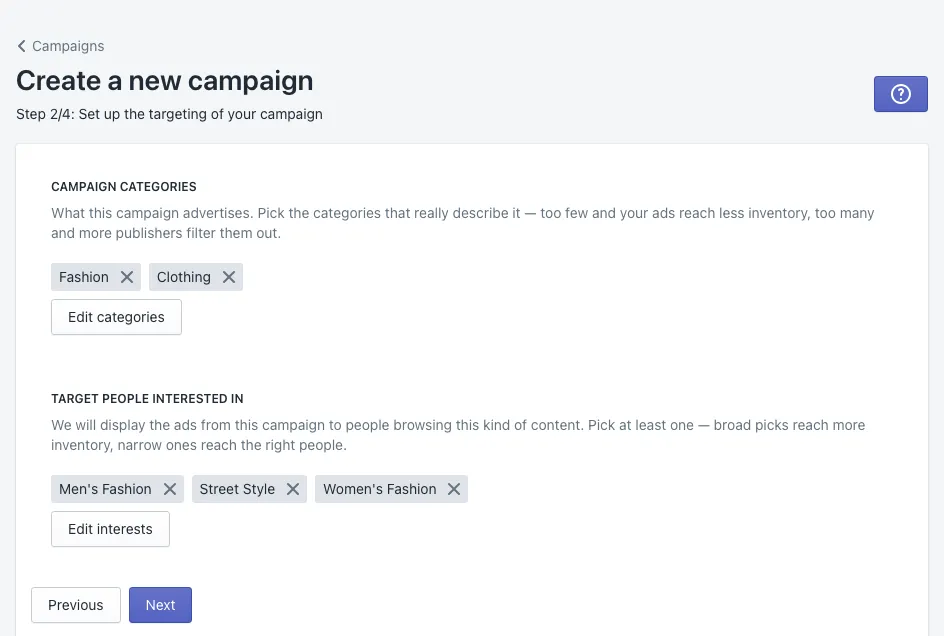
Task: Remove the Street Style interest tag
Action: tap(293, 489)
